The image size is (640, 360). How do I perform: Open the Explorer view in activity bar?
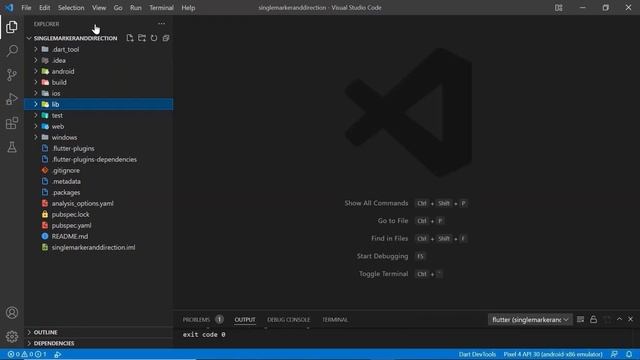point(12,27)
